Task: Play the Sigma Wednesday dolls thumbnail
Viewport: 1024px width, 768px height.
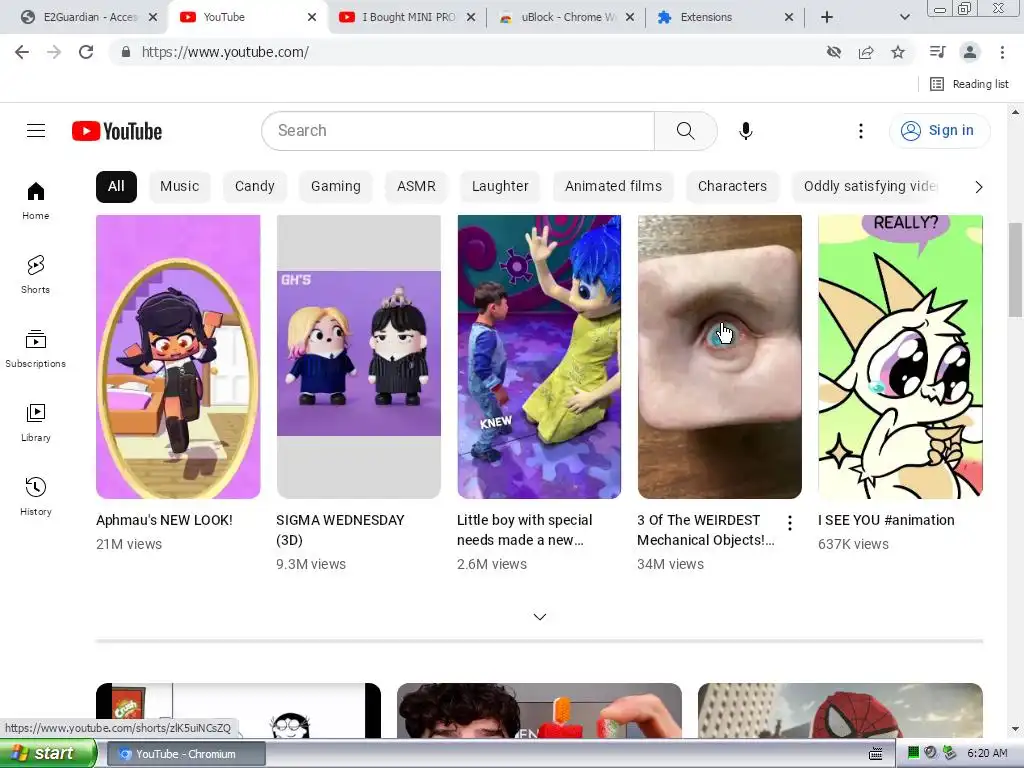Action: [x=359, y=357]
